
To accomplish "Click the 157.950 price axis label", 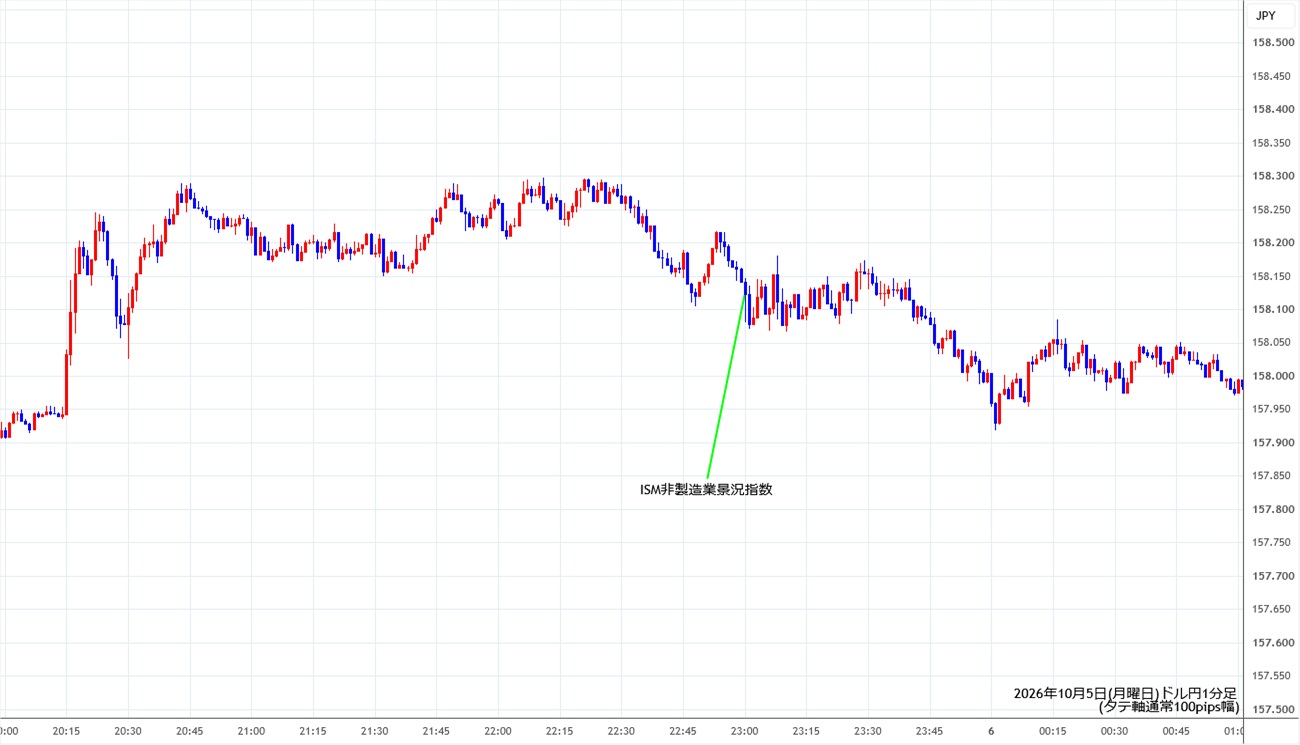I will (1274, 409).
